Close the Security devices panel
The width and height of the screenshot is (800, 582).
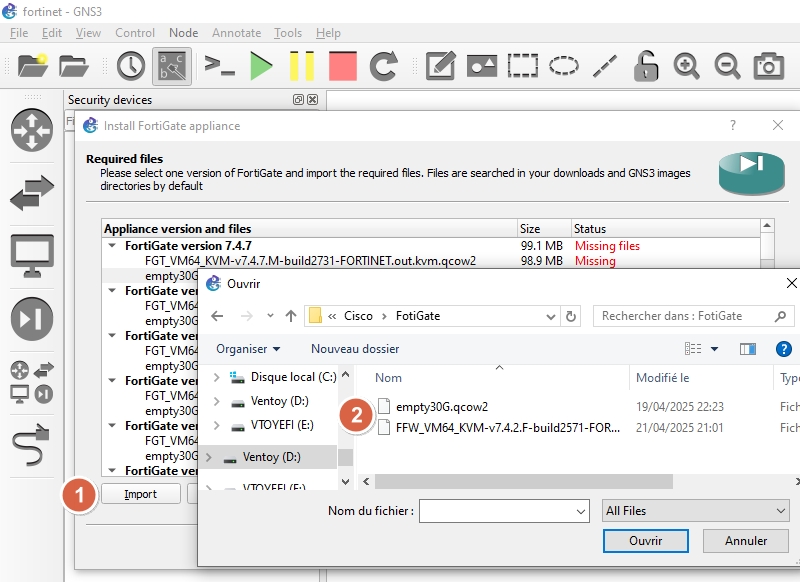click(x=313, y=99)
